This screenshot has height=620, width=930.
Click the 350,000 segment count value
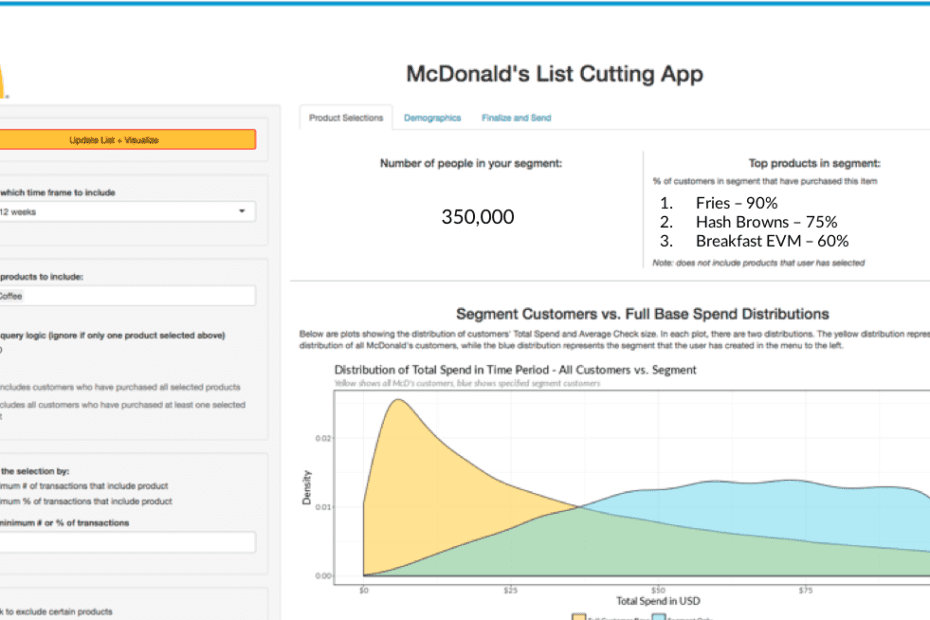(477, 217)
